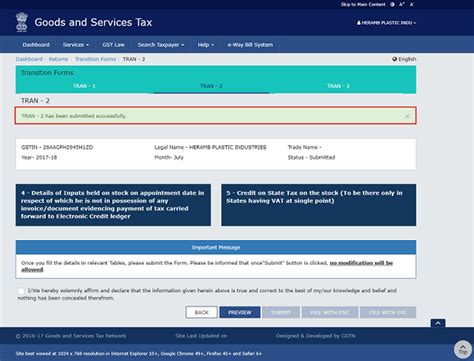Click the Status - Submitted text
The image size is (474, 361).
pyautogui.click(x=311, y=157)
